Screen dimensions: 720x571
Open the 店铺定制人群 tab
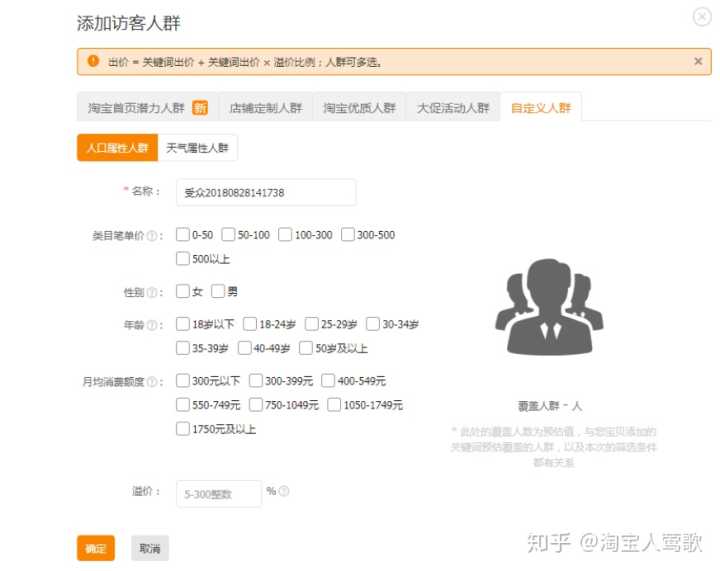265,108
